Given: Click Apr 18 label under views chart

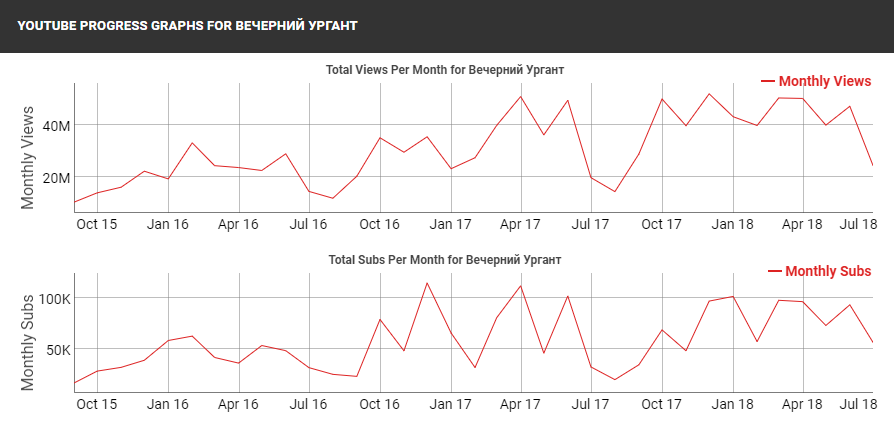Looking at the screenshot, I should pyautogui.click(x=803, y=224).
